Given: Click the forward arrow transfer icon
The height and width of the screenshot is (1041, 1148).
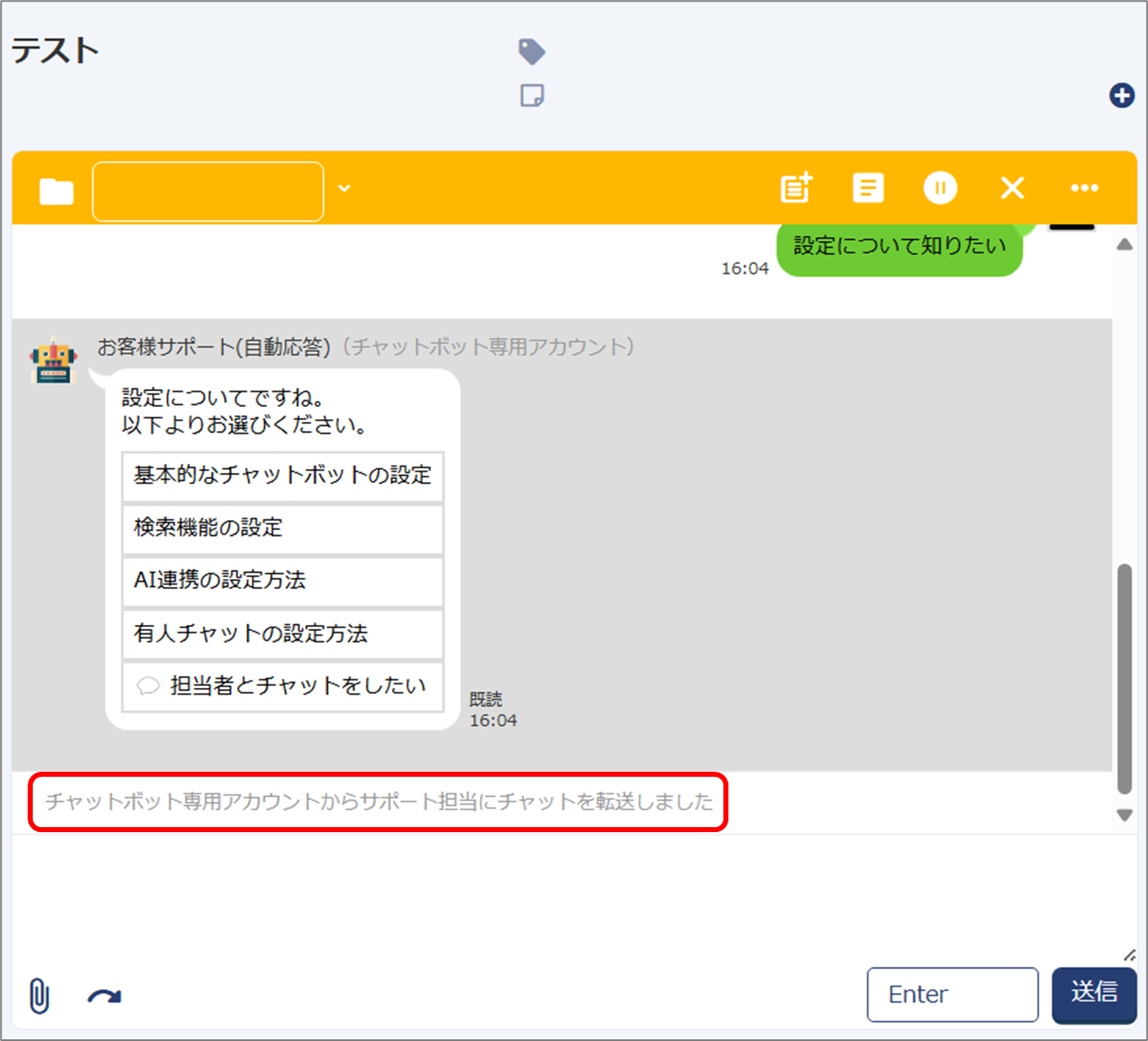Looking at the screenshot, I should pyautogui.click(x=104, y=997).
